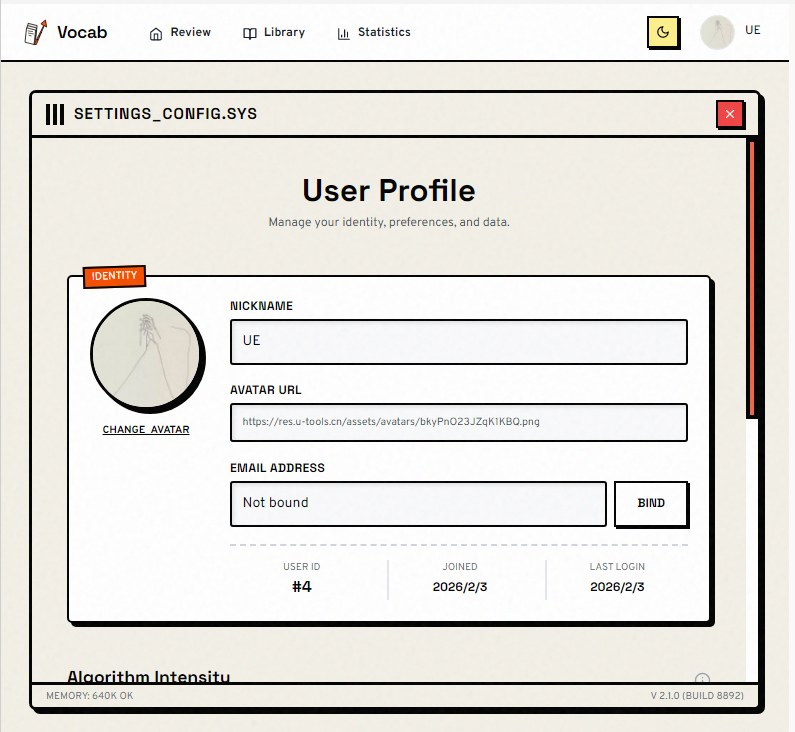Select the Email Address field
The width and height of the screenshot is (795, 732).
click(418, 503)
